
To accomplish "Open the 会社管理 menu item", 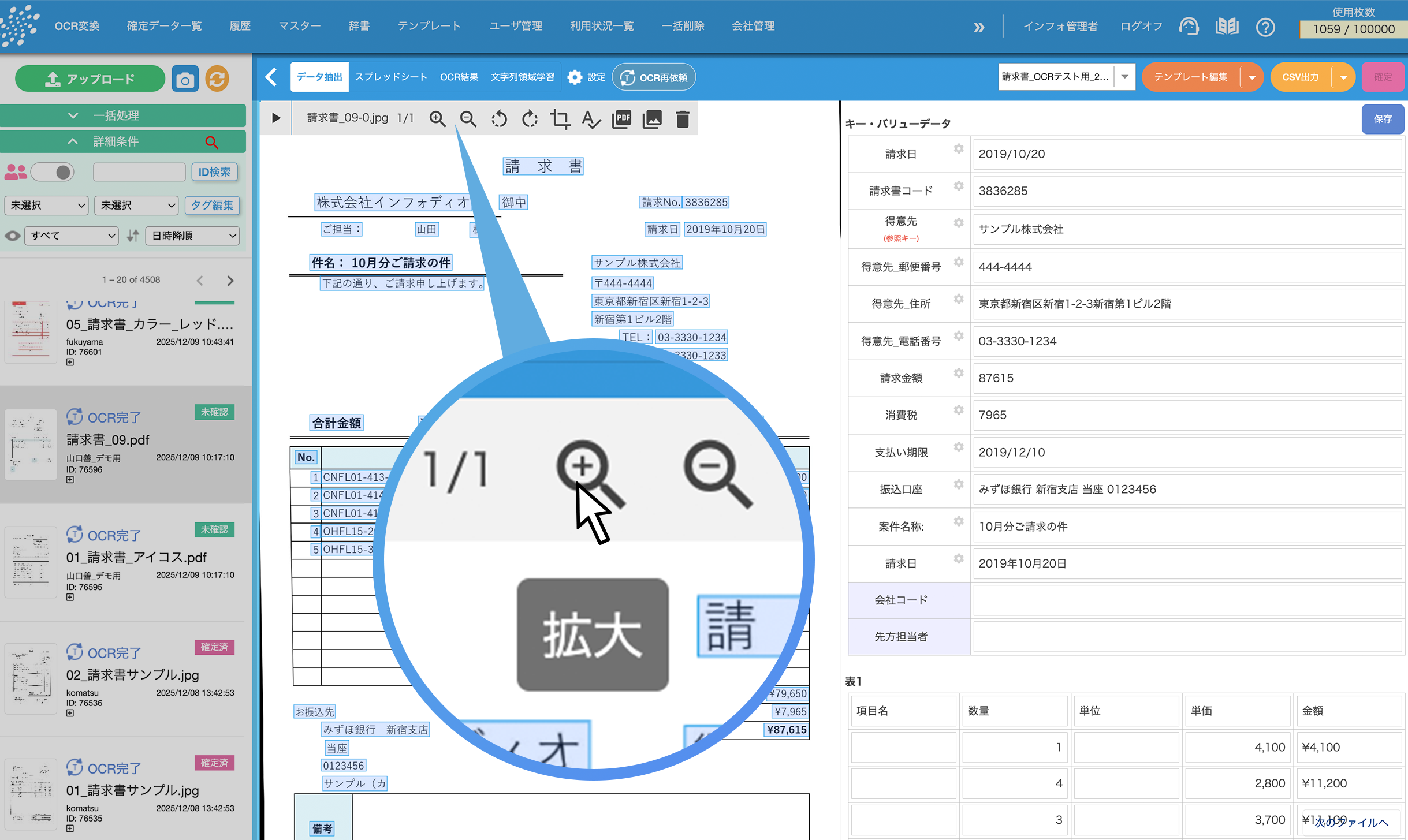I will pyautogui.click(x=753, y=25).
